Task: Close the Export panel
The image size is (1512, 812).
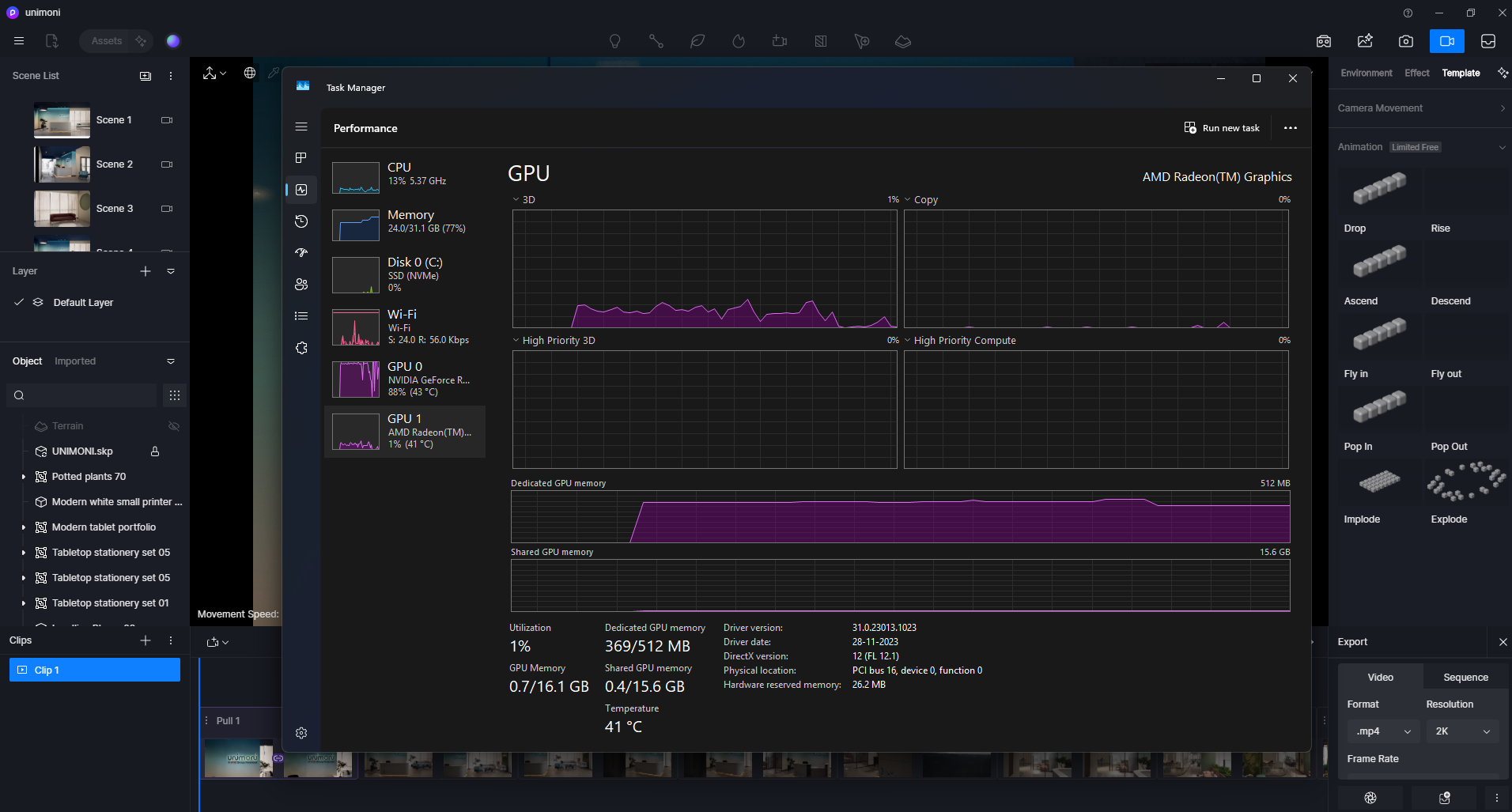Action: [x=1503, y=642]
